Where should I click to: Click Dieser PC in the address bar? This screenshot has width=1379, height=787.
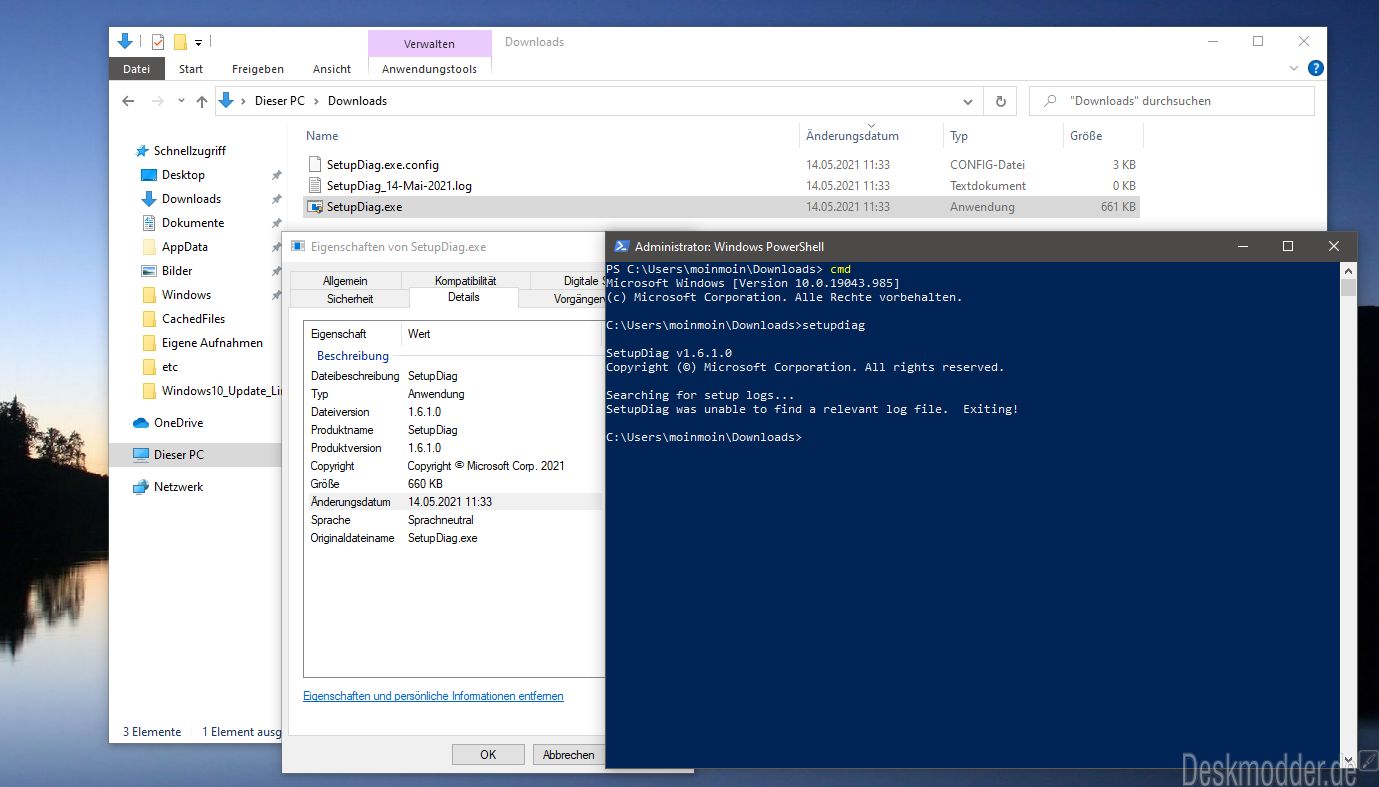tap(279, 101)
